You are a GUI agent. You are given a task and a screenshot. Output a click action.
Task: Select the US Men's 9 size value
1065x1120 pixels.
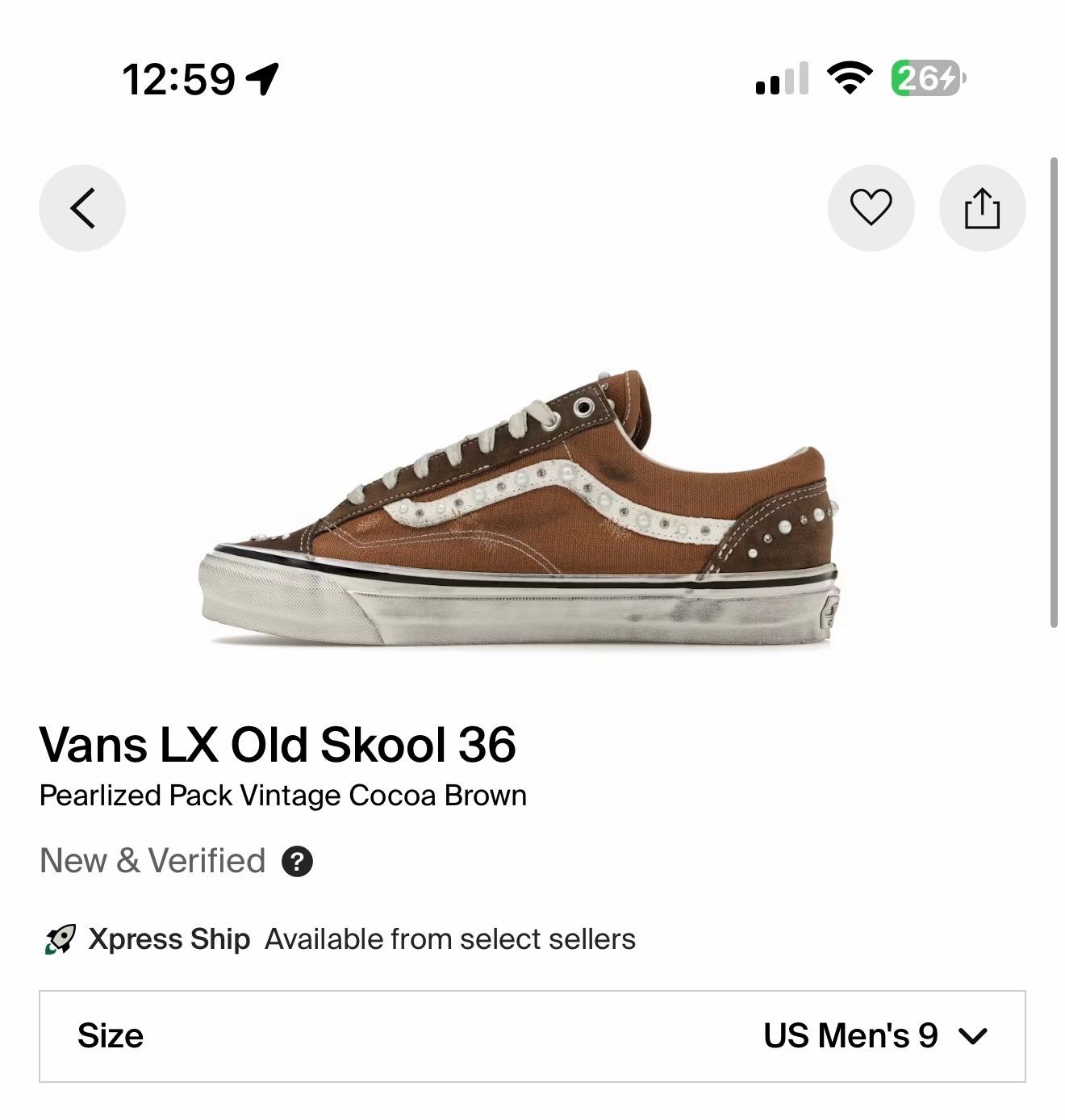pyautogui.click(x=850, y=1035)
